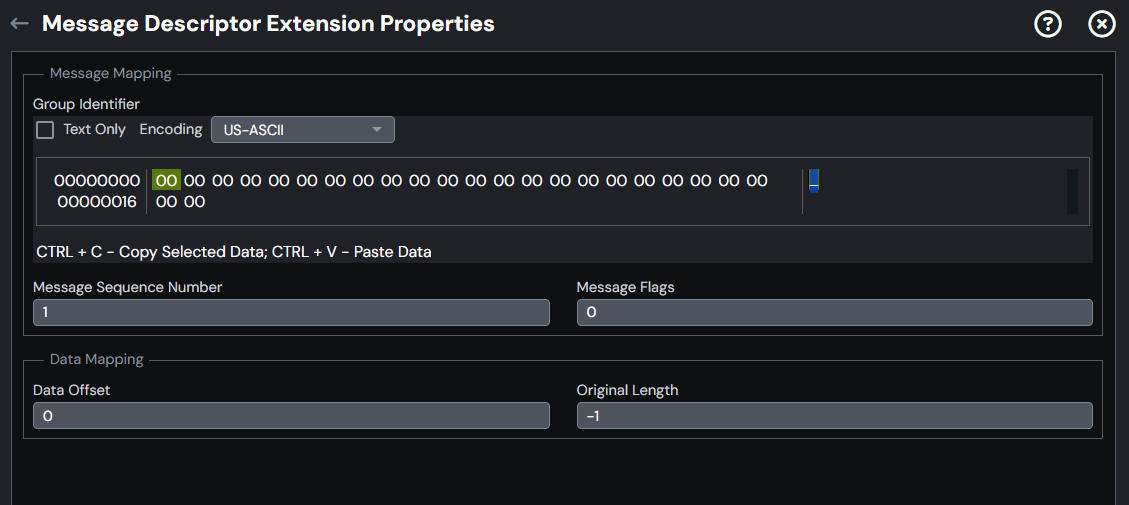Select the last byte on the second hex row
The height and width of the screenshot is (505, 1129).
[x=194, y=202]
